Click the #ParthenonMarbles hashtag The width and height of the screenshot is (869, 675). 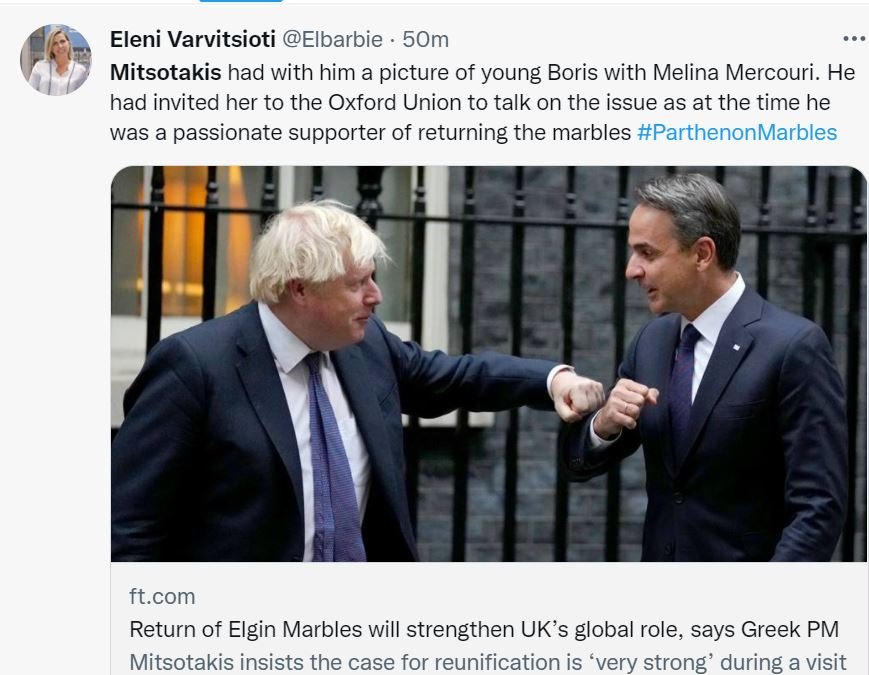pos(736,132)
